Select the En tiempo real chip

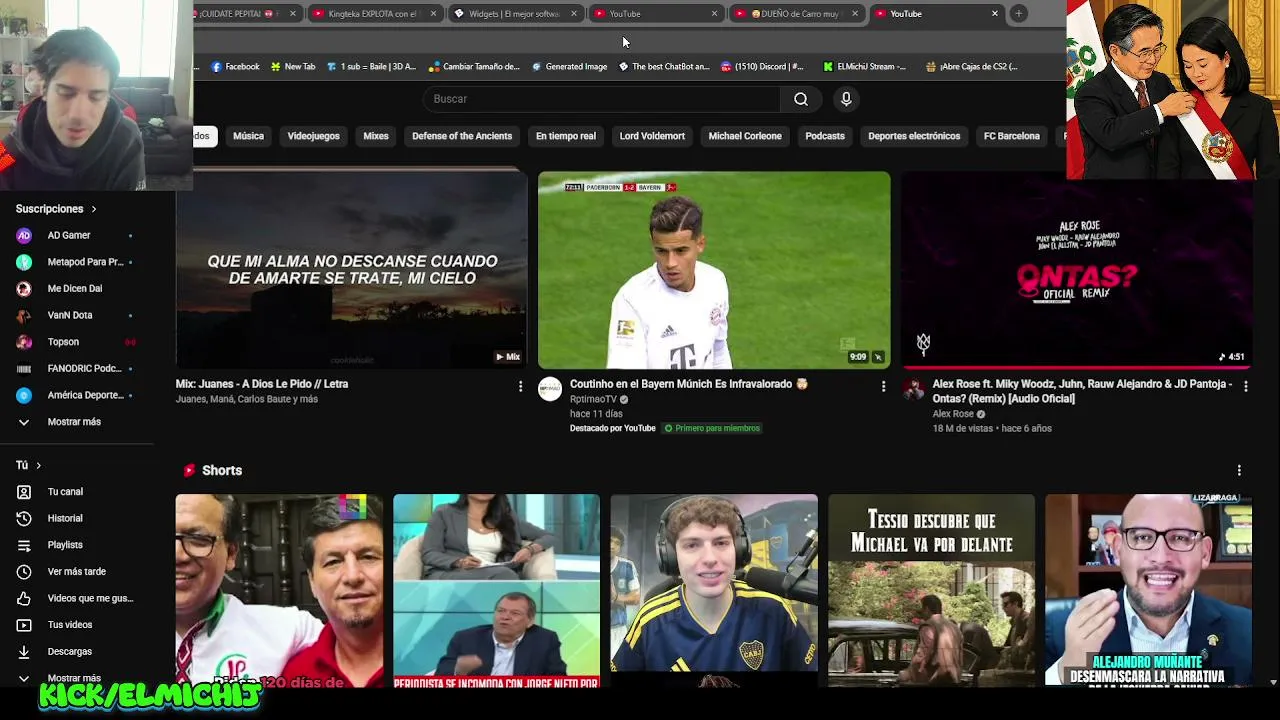pyautogui.click(x=566, y=136)
